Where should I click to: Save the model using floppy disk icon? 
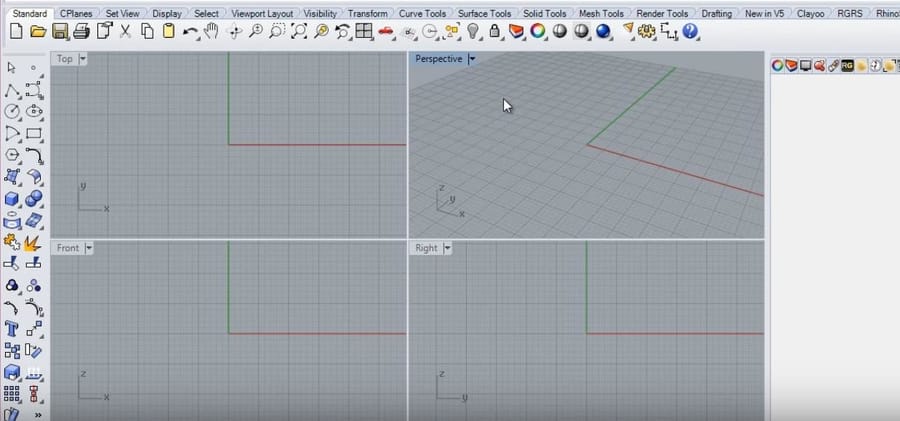60,32
